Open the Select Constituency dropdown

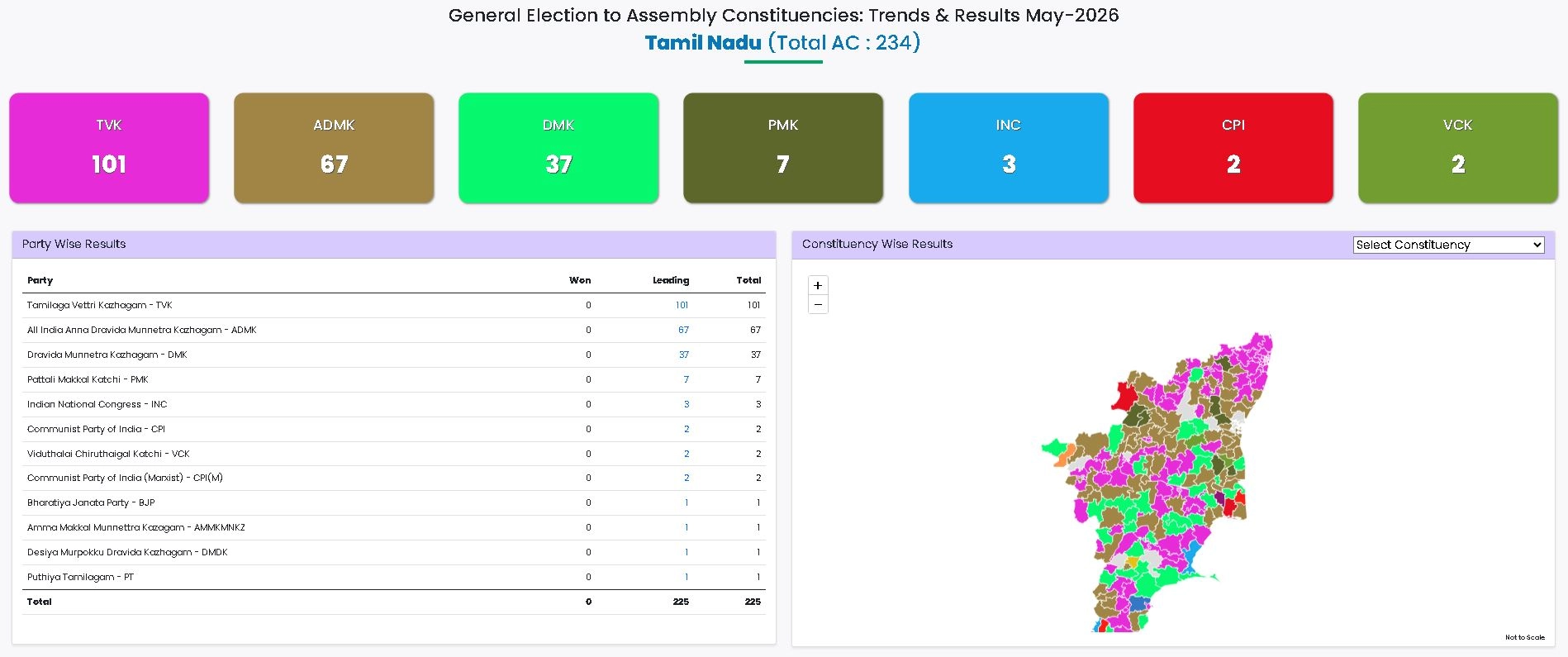pyautogui.click(x=1449, y=245)
